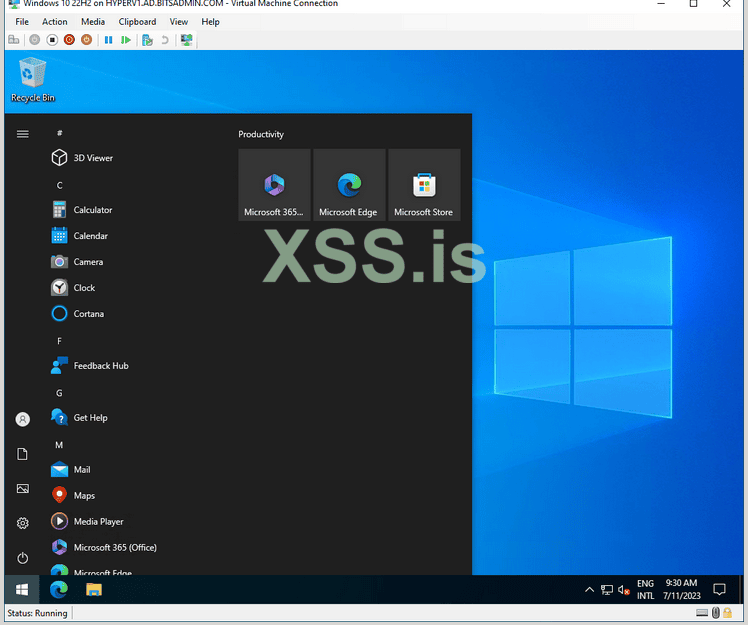
Task: Open File Explorer from the guest taskbar
Action: pos(93,590)
